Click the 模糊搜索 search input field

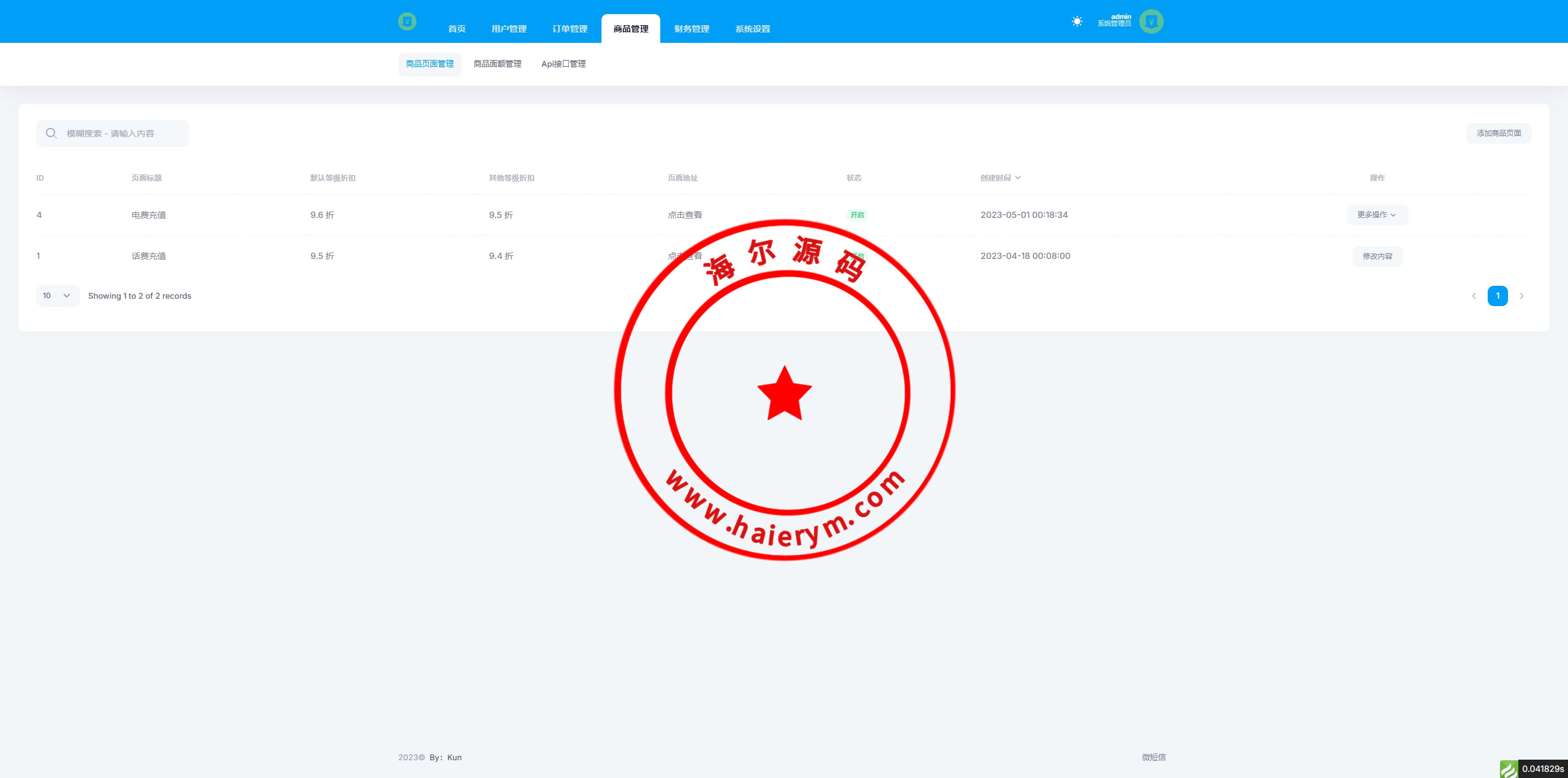coord(123,133)
